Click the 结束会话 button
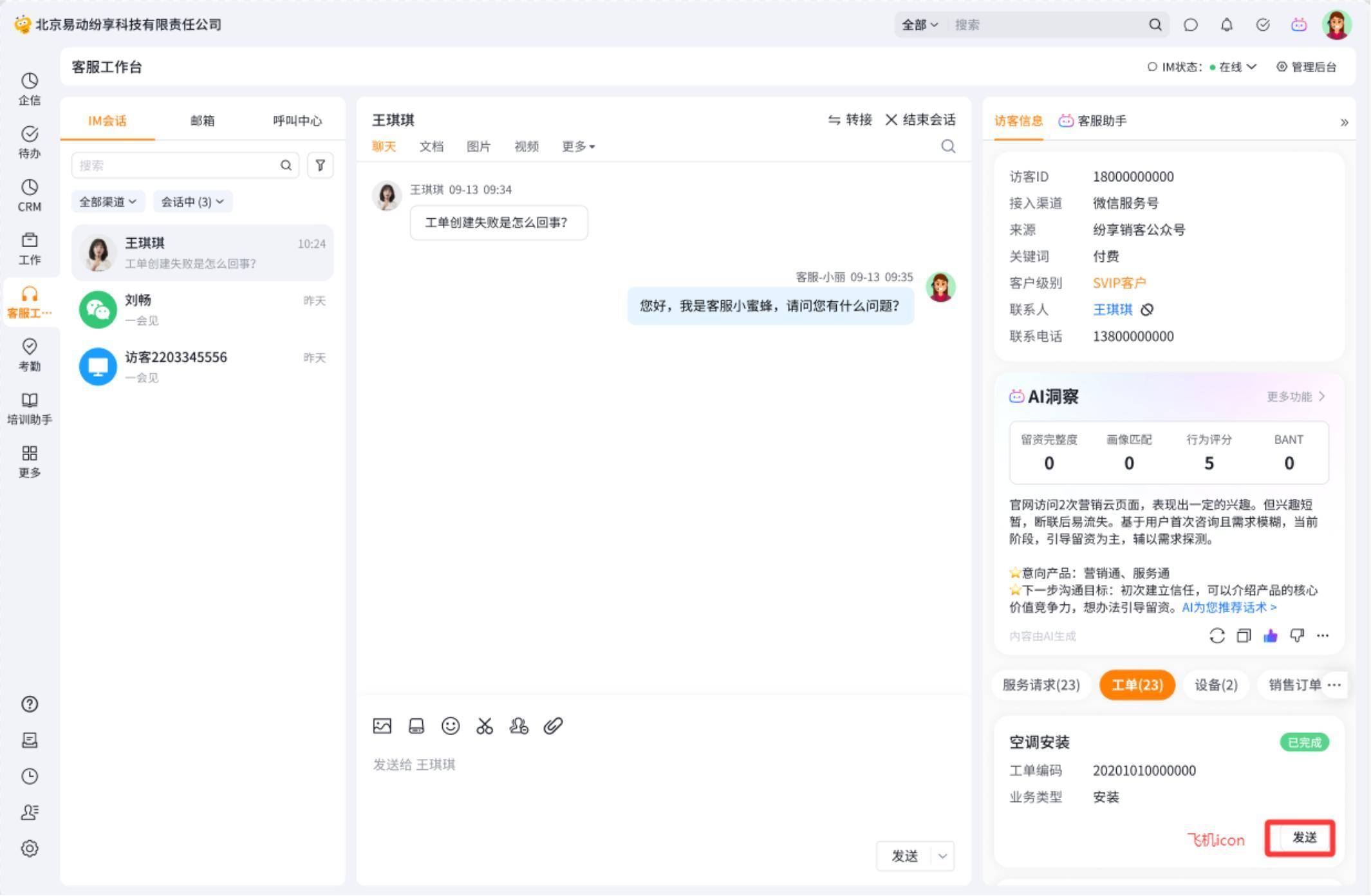This screenshot has width=1371, height=896. 920,120
